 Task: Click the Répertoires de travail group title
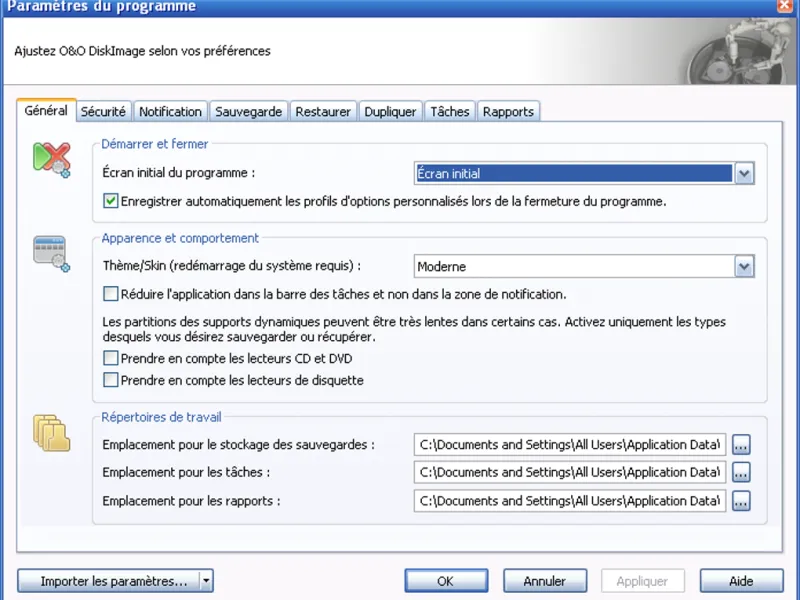point(161,417)
